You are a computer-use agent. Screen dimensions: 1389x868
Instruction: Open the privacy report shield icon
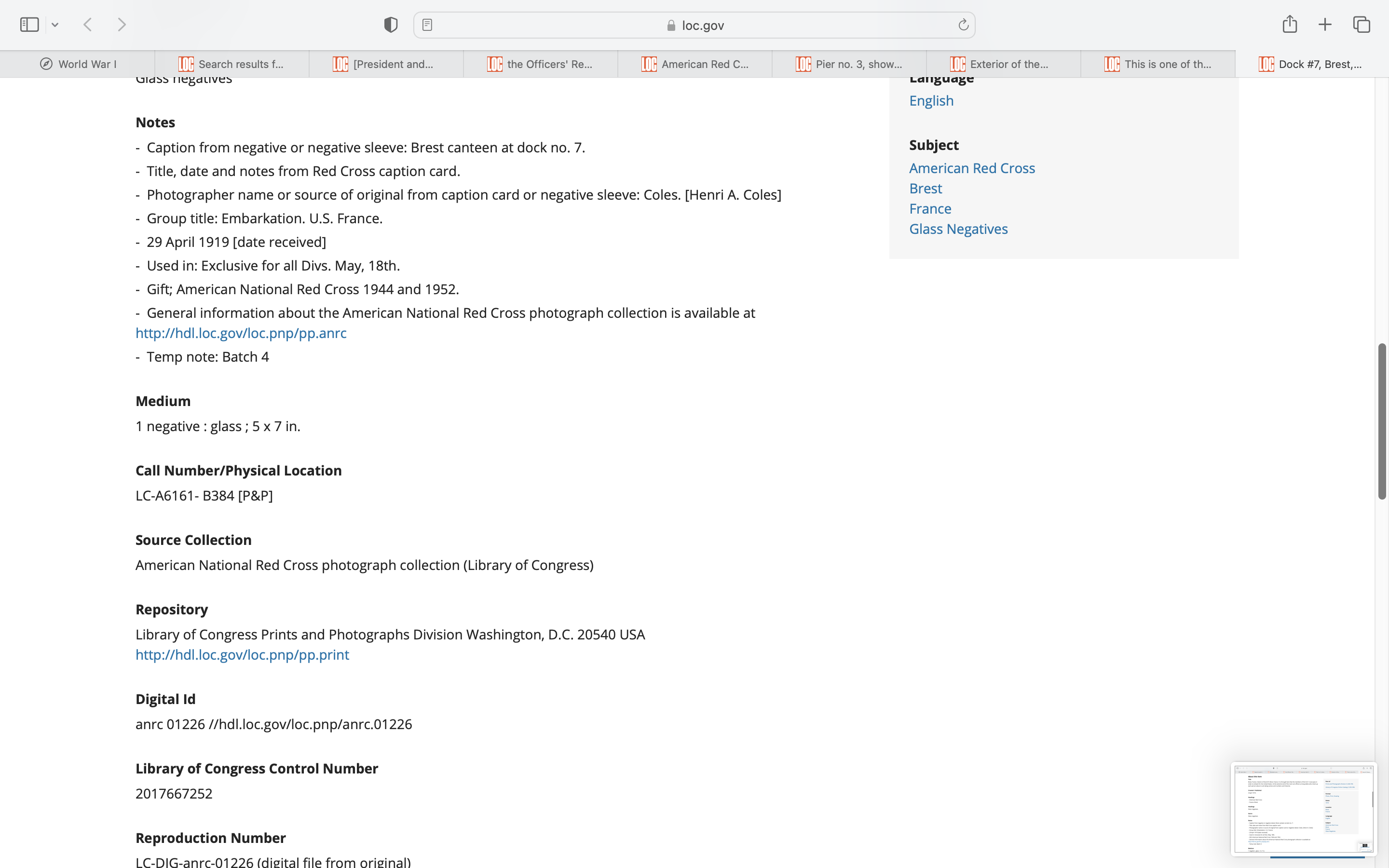(390, 25)
